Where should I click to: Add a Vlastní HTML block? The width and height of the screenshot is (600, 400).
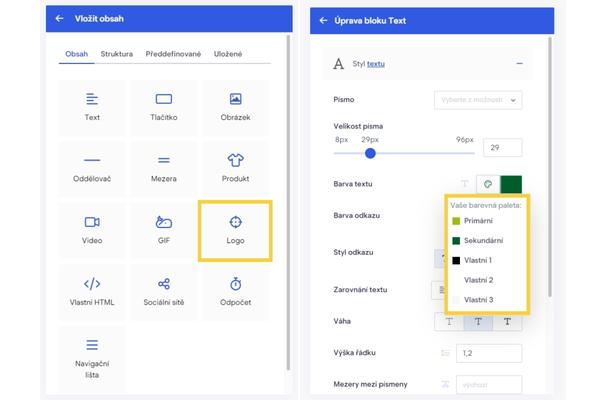click(92, 292)
